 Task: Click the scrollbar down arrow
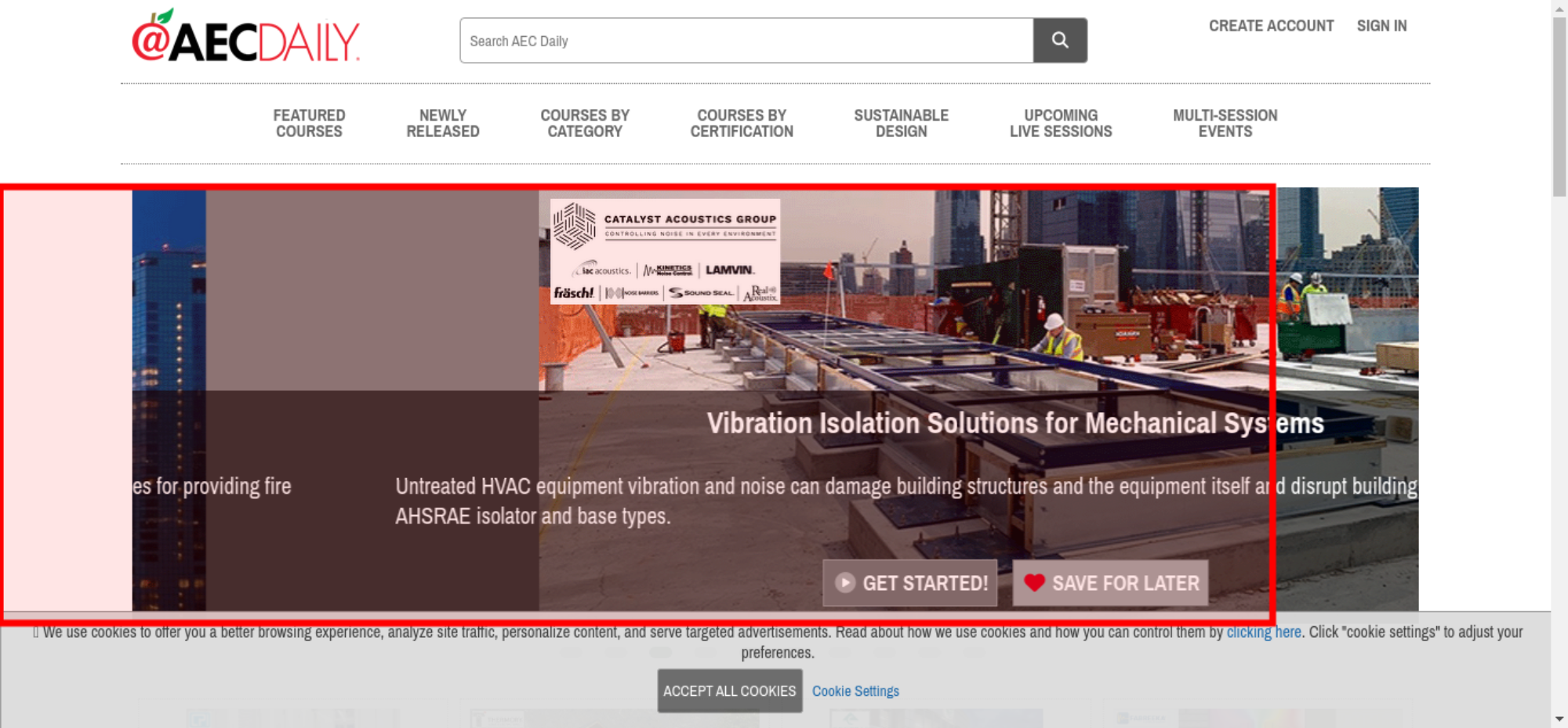click(x=1559, y=719)
